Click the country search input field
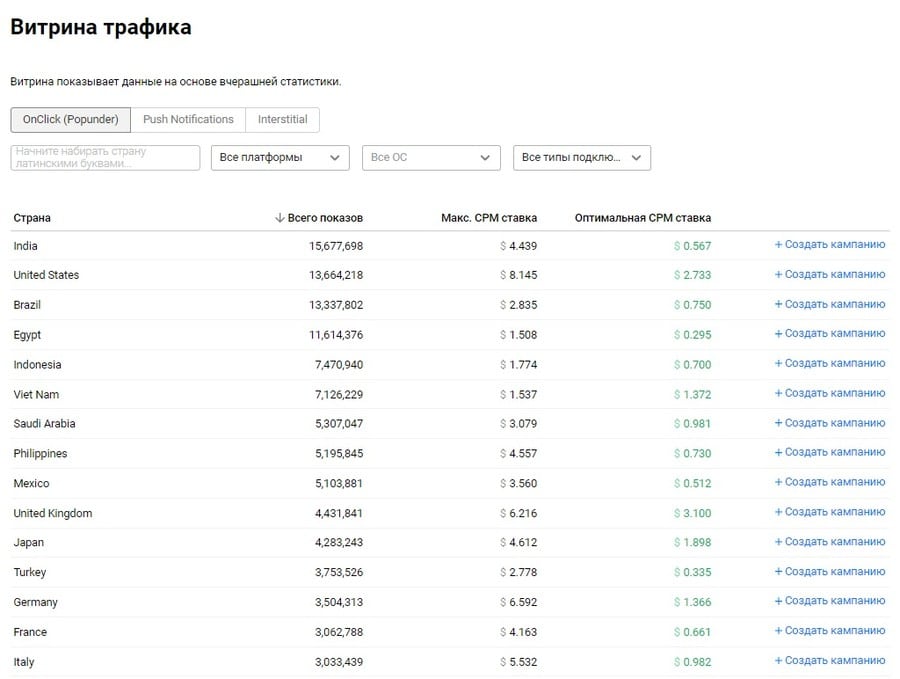 click(105, 157)
